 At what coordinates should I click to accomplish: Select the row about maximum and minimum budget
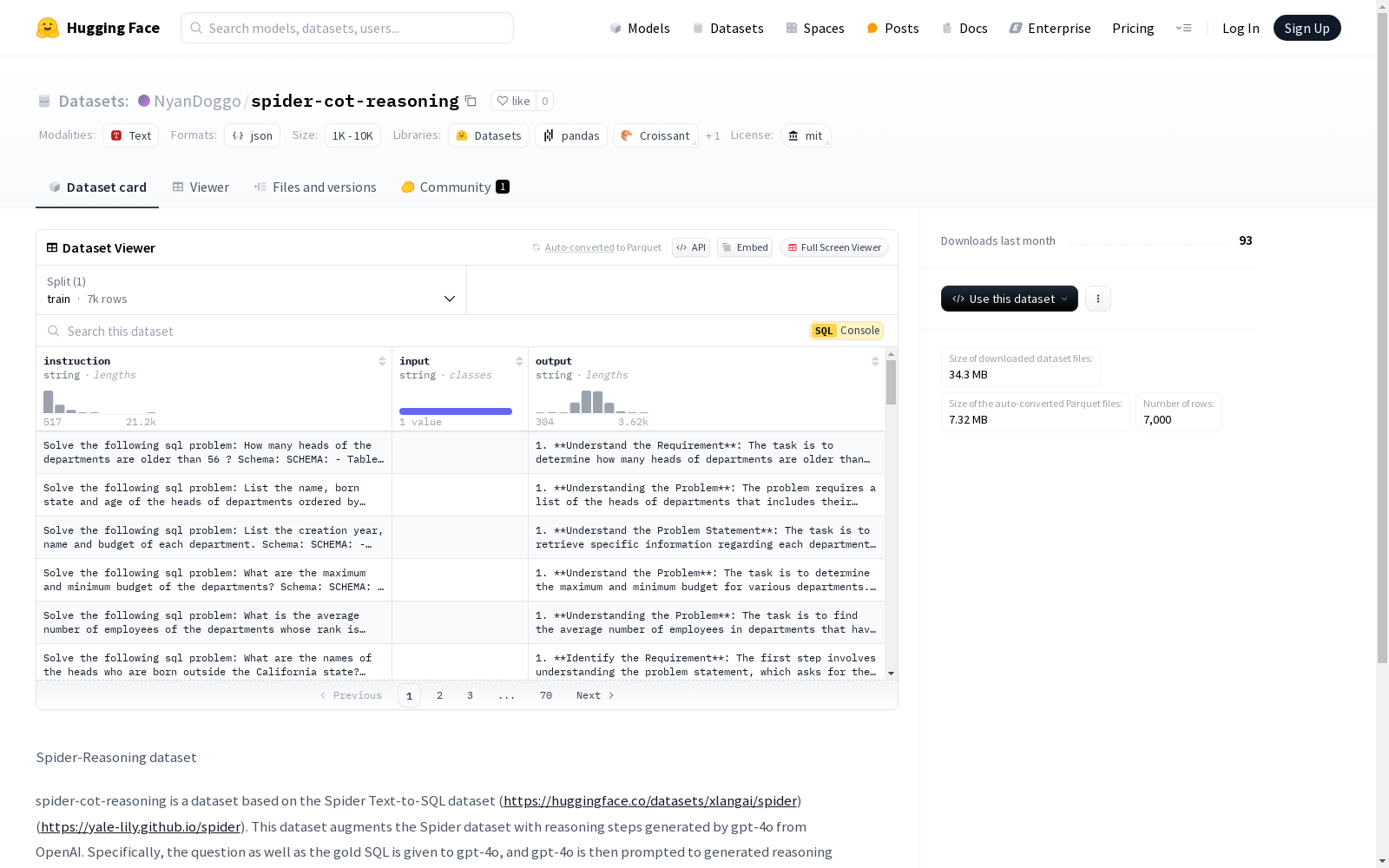click(460, 580)
